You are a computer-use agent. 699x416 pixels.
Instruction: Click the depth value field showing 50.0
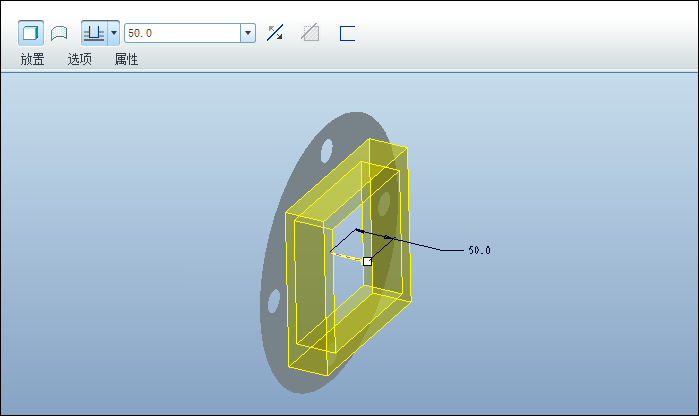183,33
